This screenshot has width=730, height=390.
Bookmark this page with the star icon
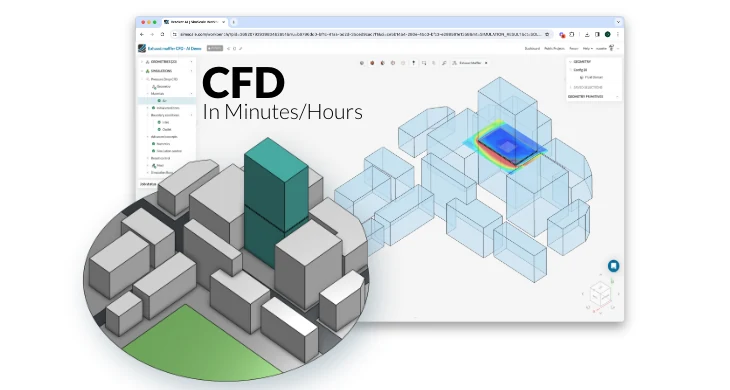[x=547, y=34]
